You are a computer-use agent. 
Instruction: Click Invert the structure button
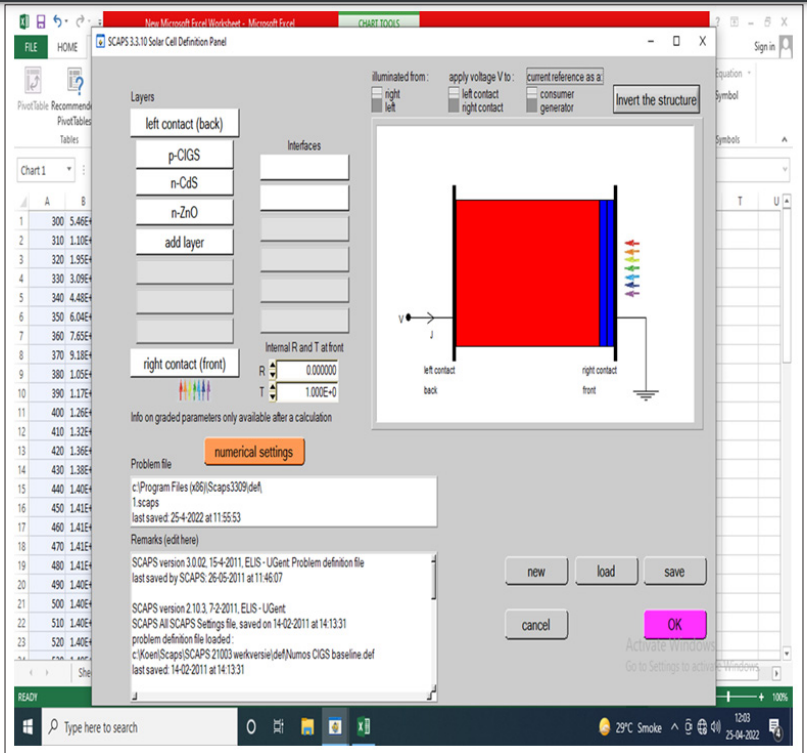[x=656, y=100]
